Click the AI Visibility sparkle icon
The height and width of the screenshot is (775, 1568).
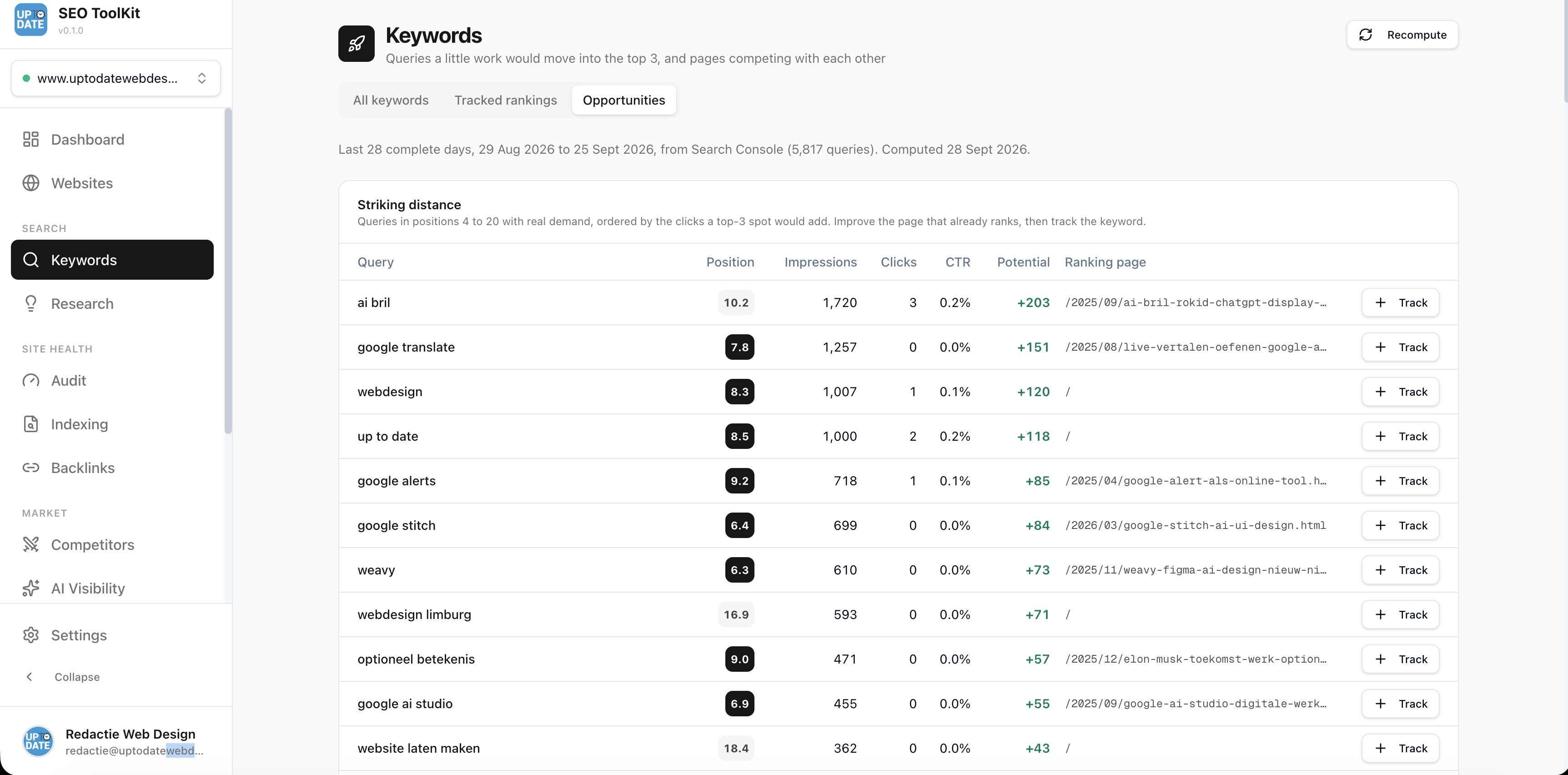[x=30, y=588]
